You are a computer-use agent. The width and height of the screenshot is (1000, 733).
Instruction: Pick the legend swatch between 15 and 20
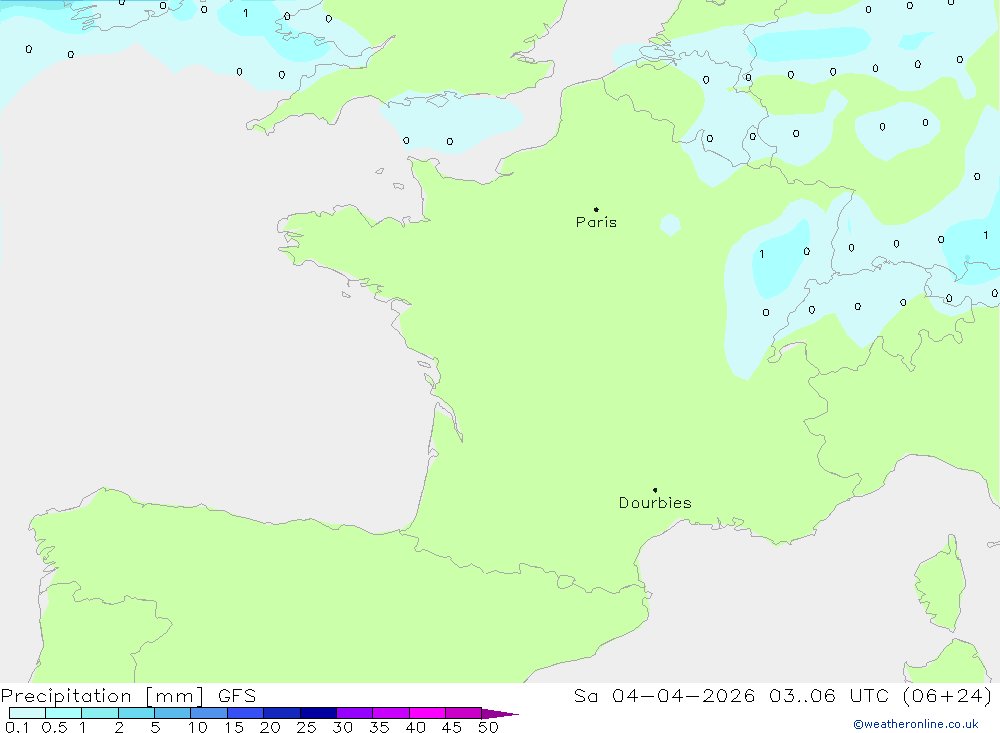(x=246, y=713)
